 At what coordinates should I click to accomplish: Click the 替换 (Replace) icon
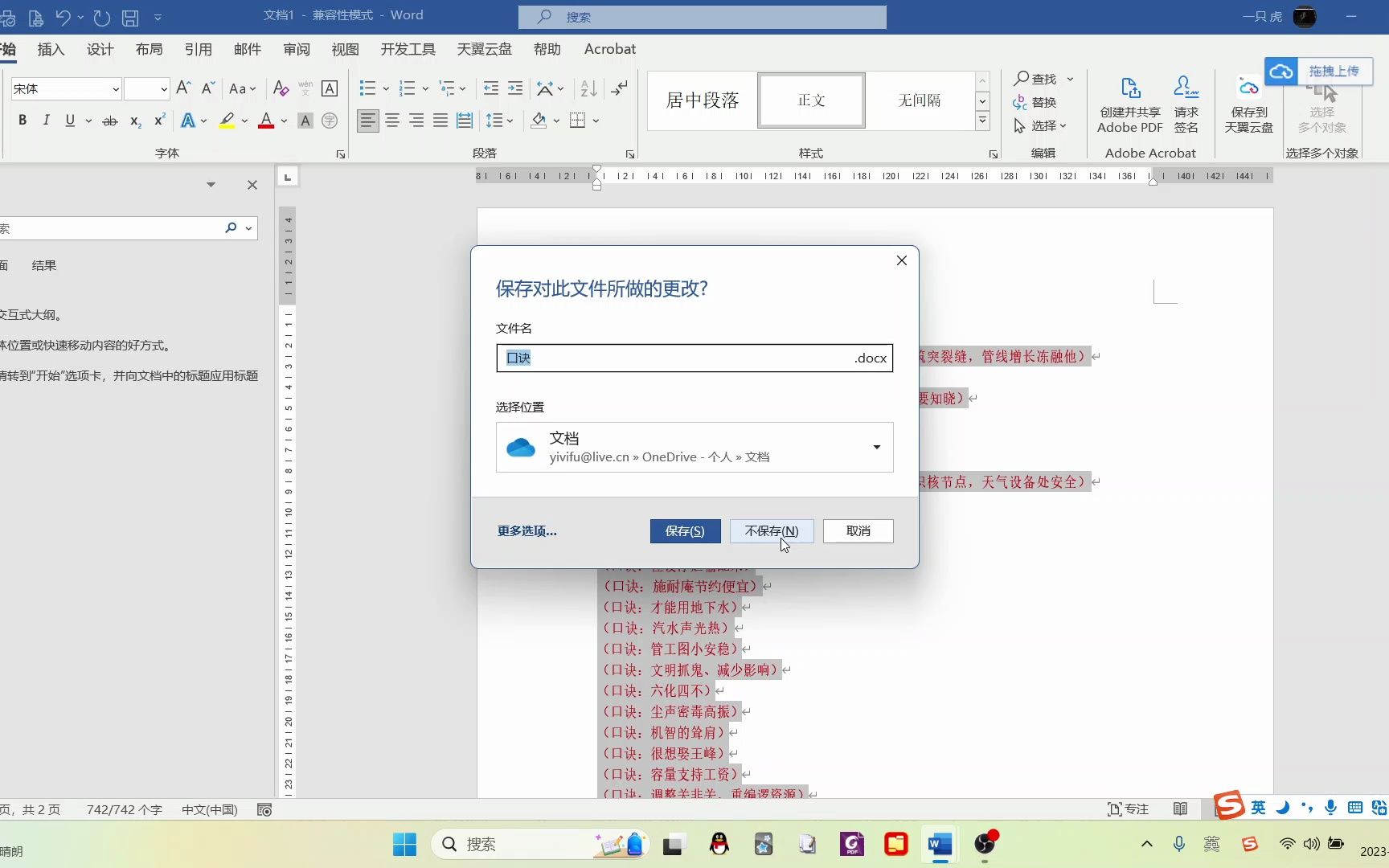(x=1035, y=102)
